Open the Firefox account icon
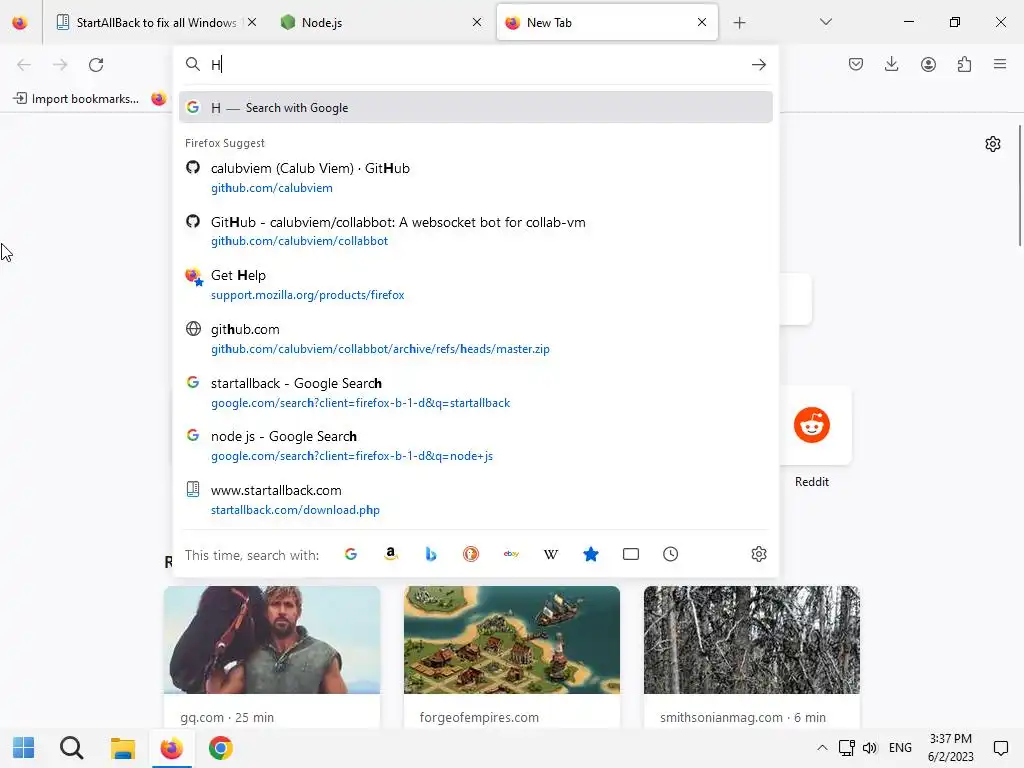The height and width of the screenshot is (768, 1024). (928, 64)
